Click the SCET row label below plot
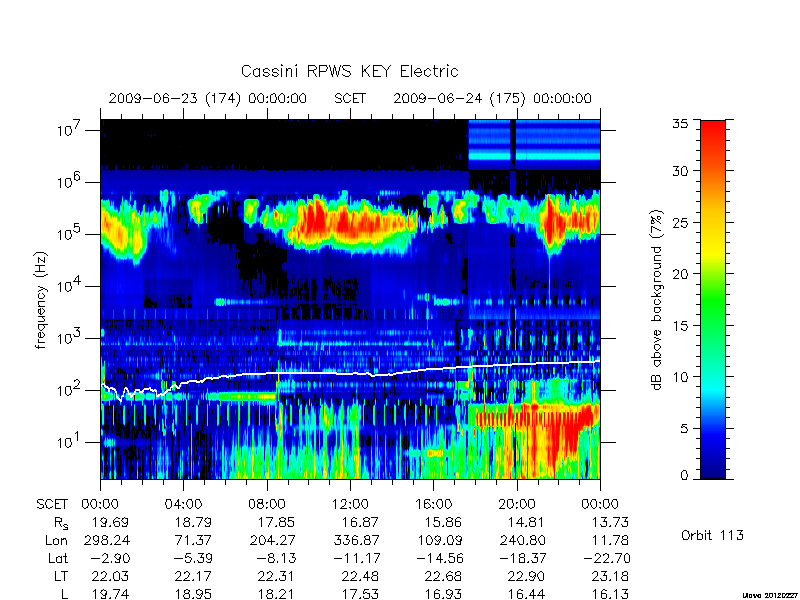Screen dimensions: 800x600 click(52, 504)
